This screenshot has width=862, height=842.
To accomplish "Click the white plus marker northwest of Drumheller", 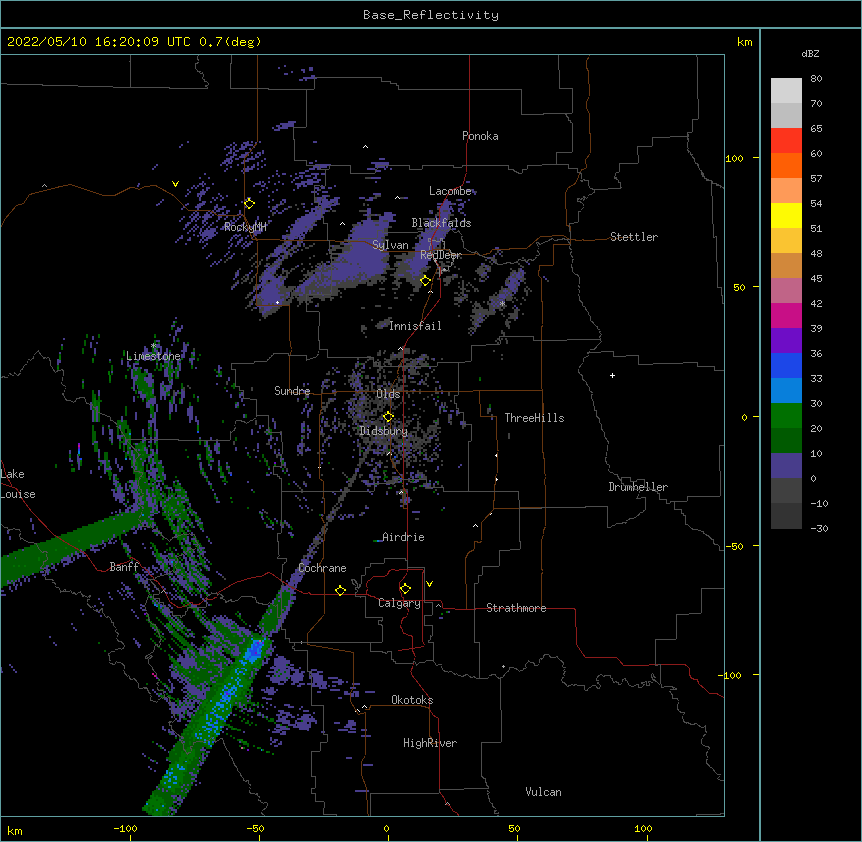I will [612, 375].
